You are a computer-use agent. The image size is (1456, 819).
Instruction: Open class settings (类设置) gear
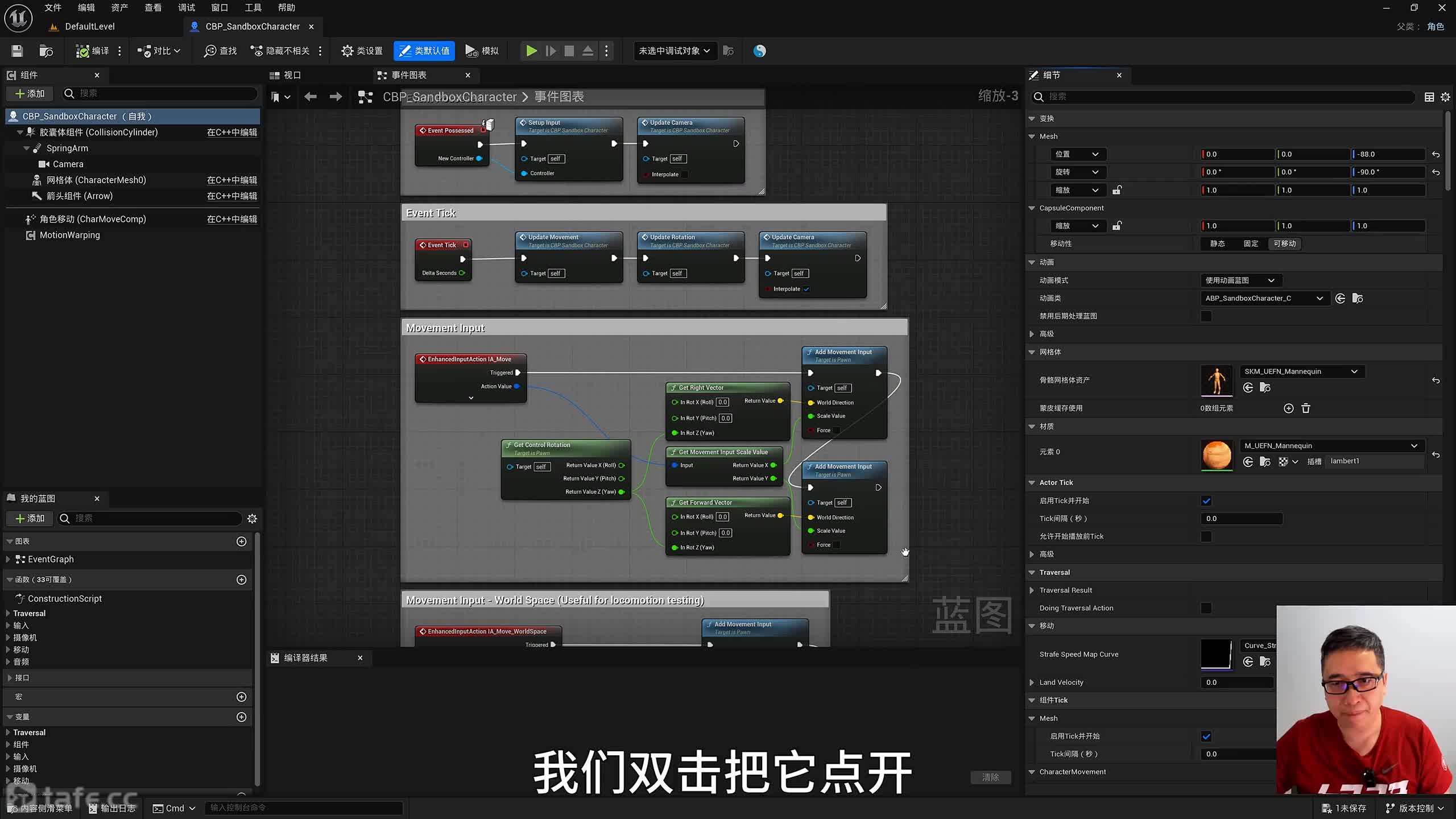(347, 51)
